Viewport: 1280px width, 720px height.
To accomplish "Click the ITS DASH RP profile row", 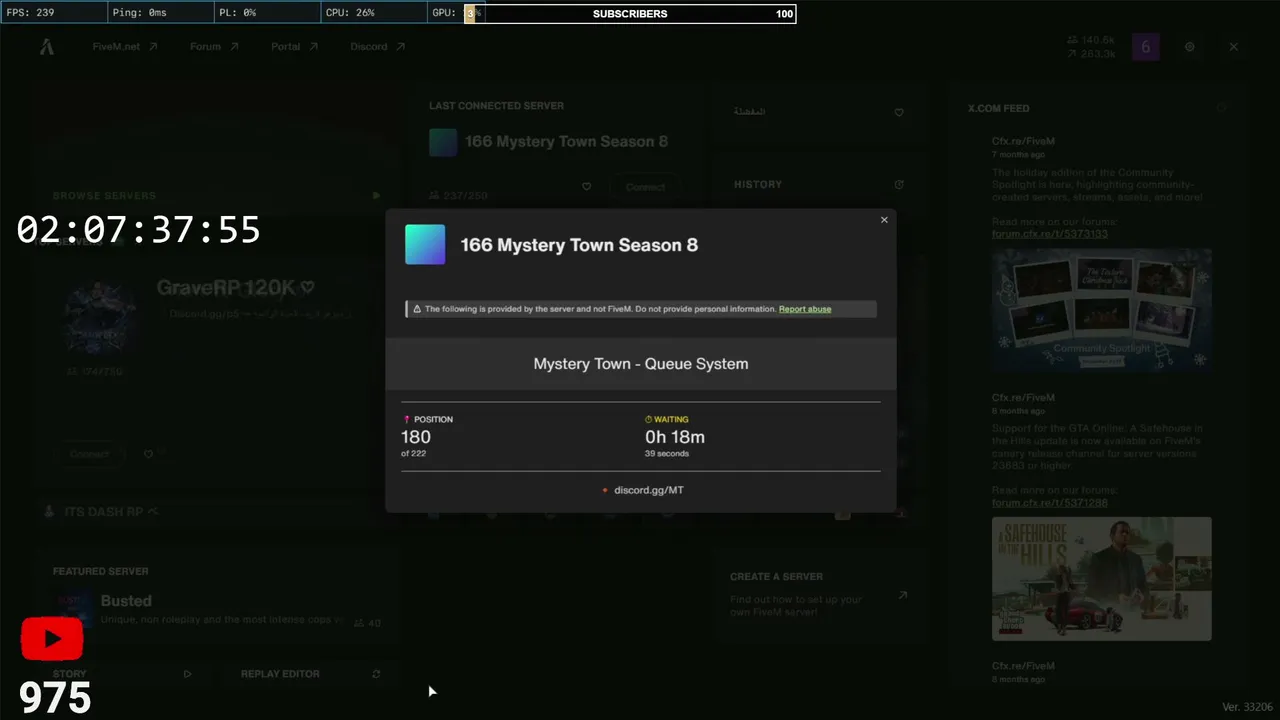I will click(218, 512).
